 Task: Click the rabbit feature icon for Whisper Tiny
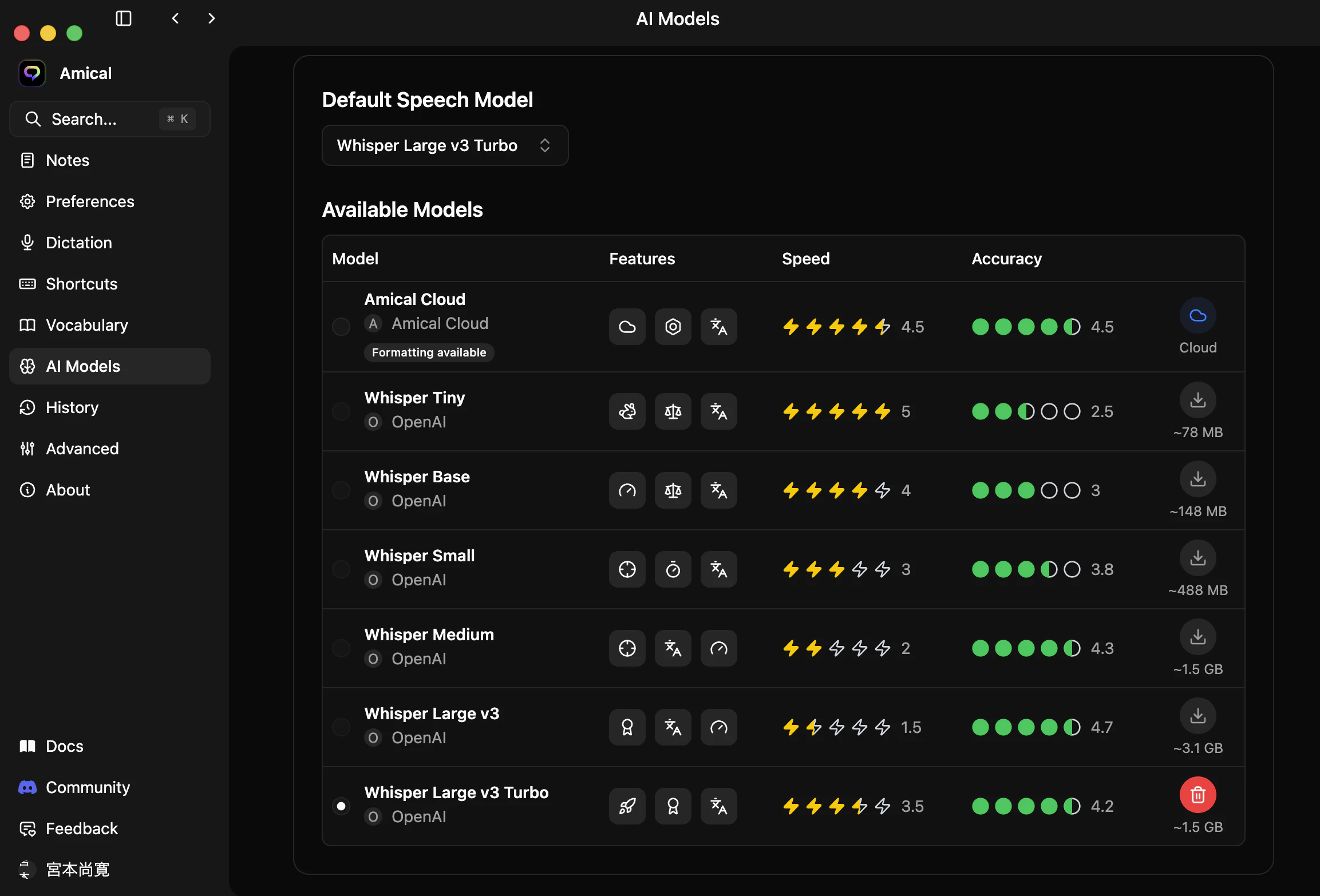[x=627, y=411]
